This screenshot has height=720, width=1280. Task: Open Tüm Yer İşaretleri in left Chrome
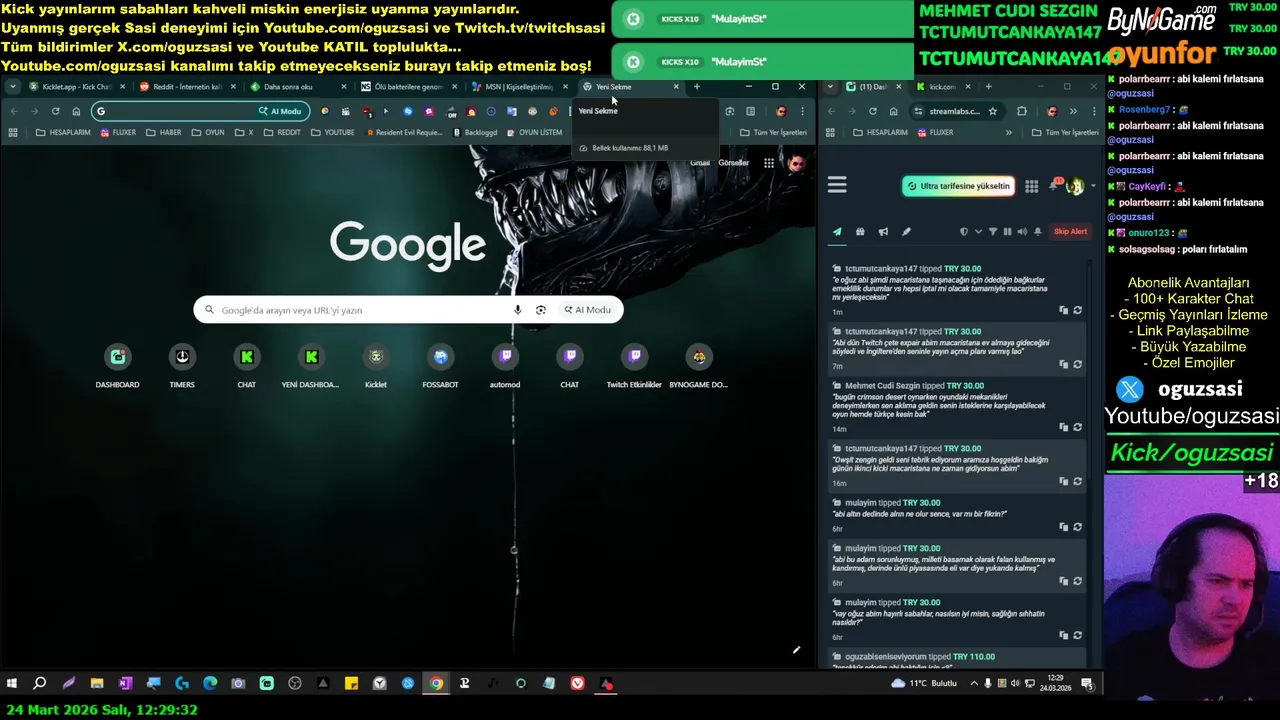pos(773,132)
